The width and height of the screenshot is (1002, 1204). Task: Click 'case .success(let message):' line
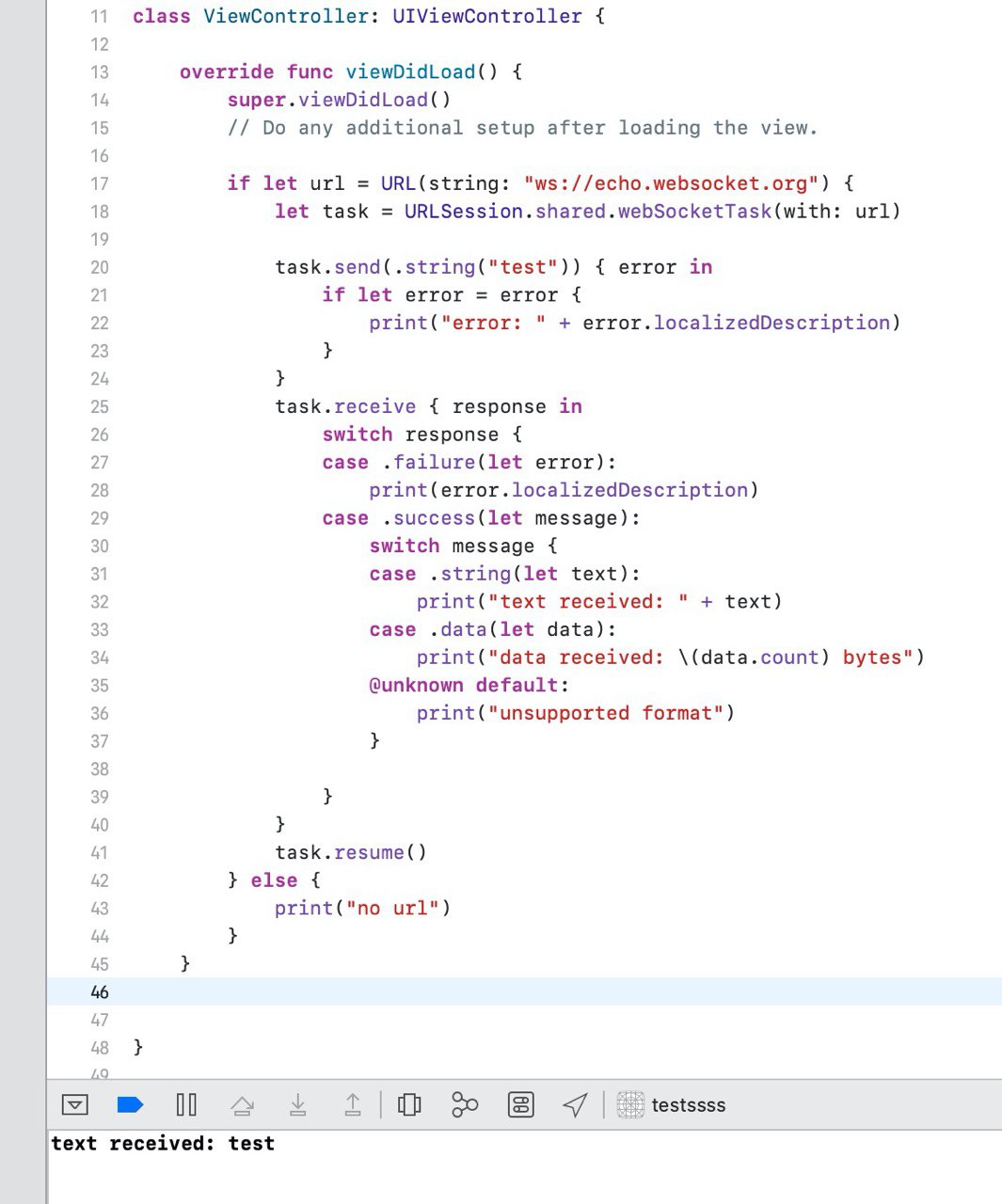[x=481, y=517]
